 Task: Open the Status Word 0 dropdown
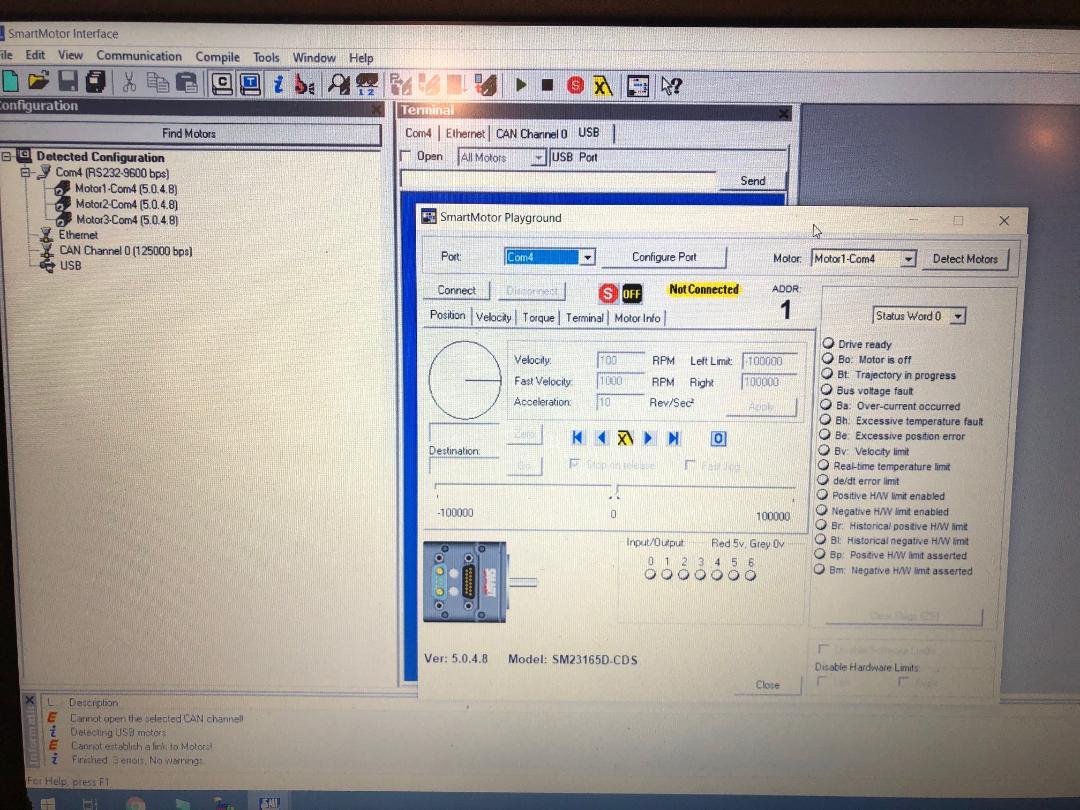coord(957,316)
